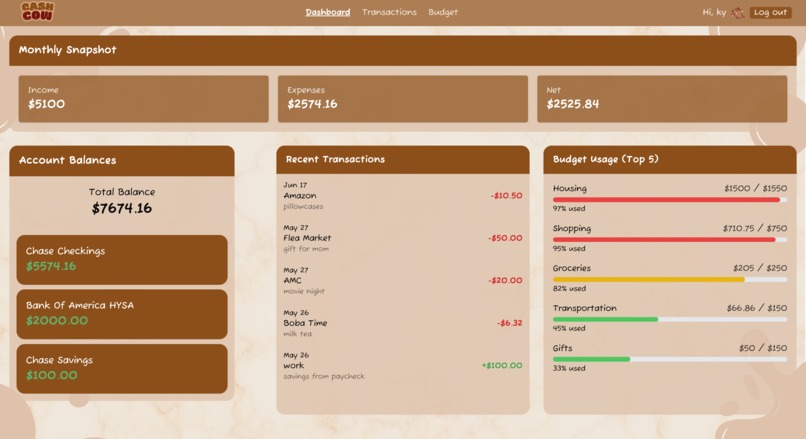Viewport: 806px width, 439px height.
Task: Click the work savings from paycheck transaction
Action: coord(402,365)
